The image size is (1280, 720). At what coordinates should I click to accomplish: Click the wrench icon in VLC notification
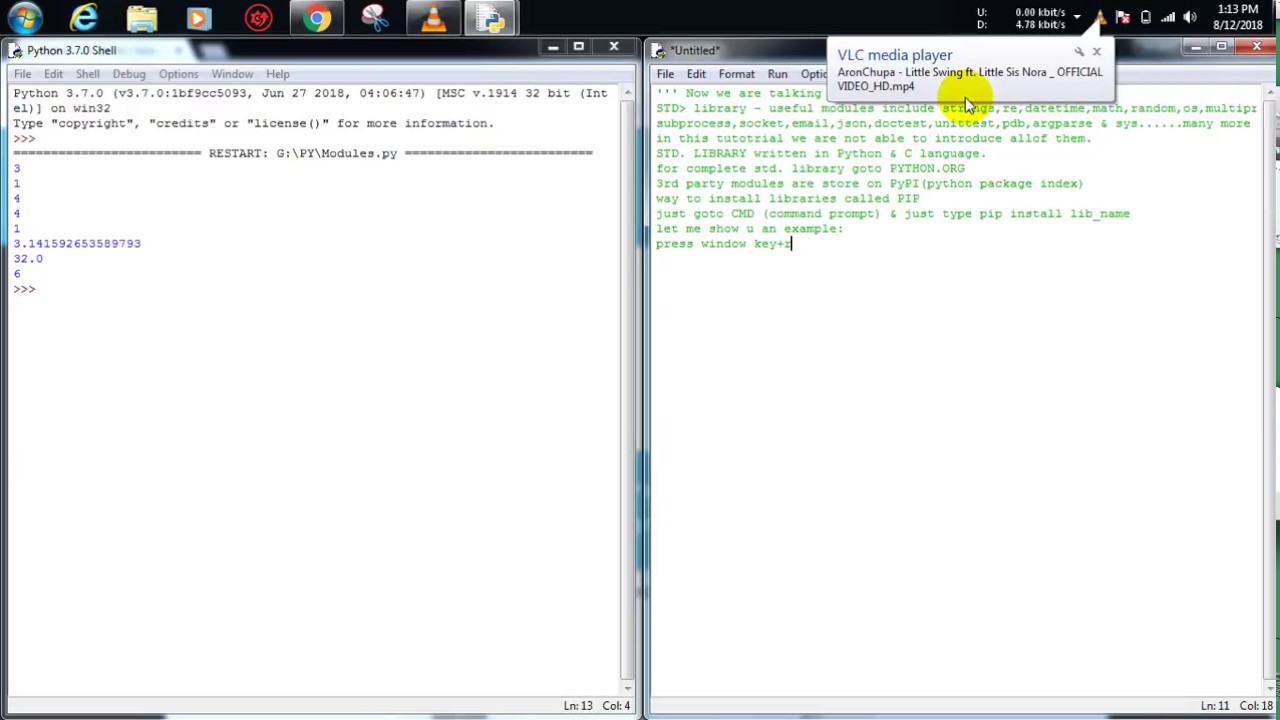1079,52
